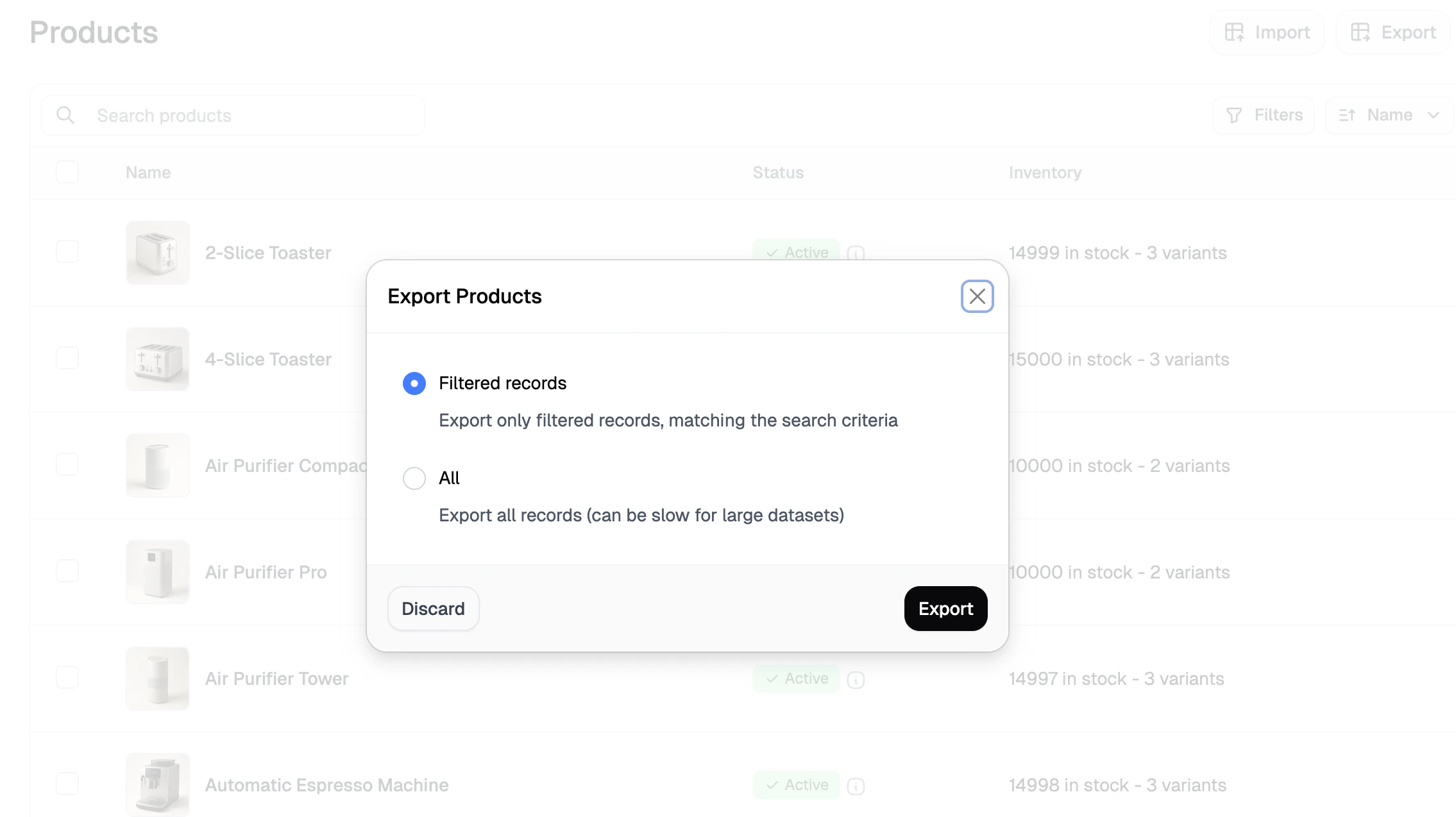Select the All export option
The width and height of the screenshot is (1456, 817).
click(x=414, y=478)
